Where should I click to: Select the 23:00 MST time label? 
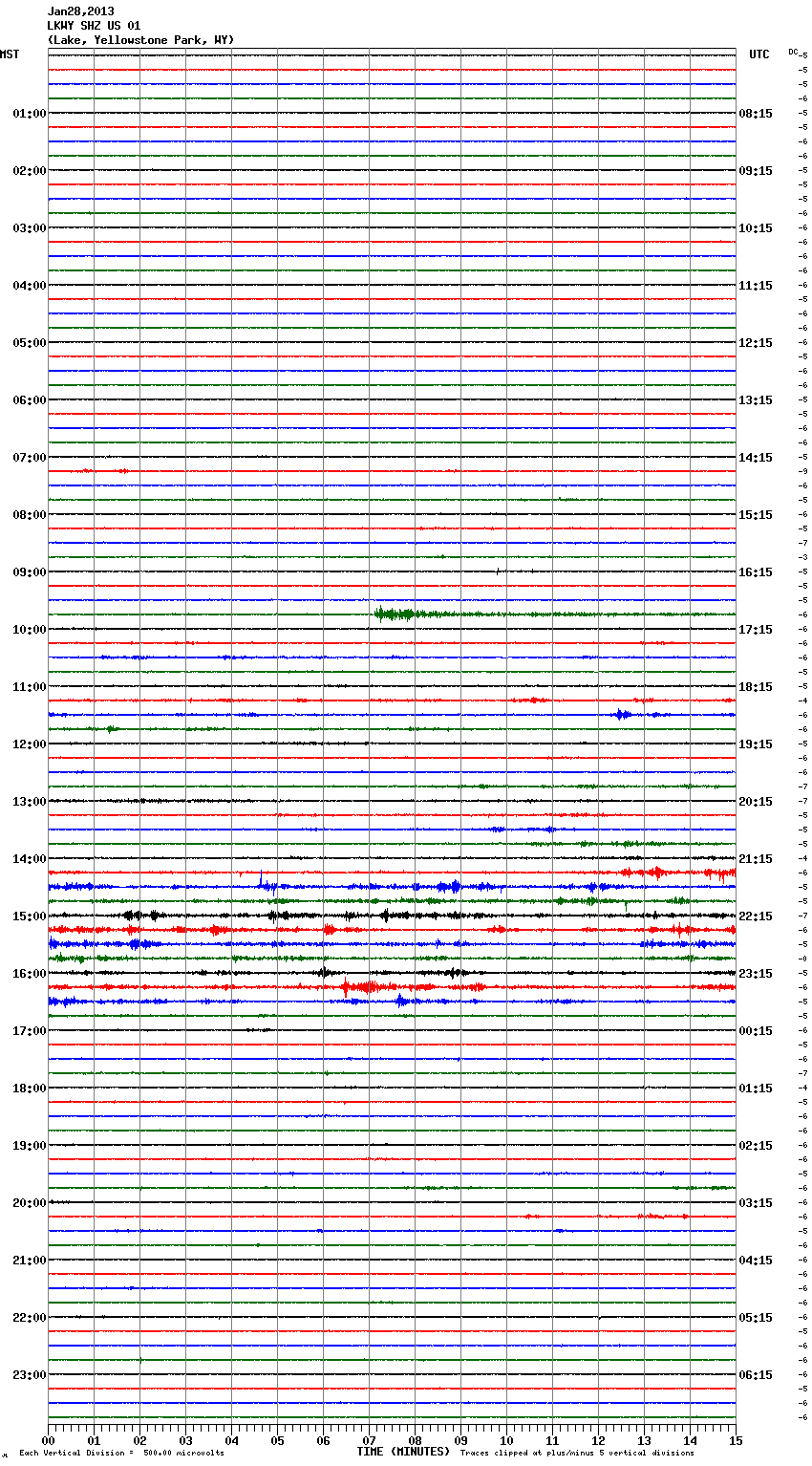(29, 1375)
